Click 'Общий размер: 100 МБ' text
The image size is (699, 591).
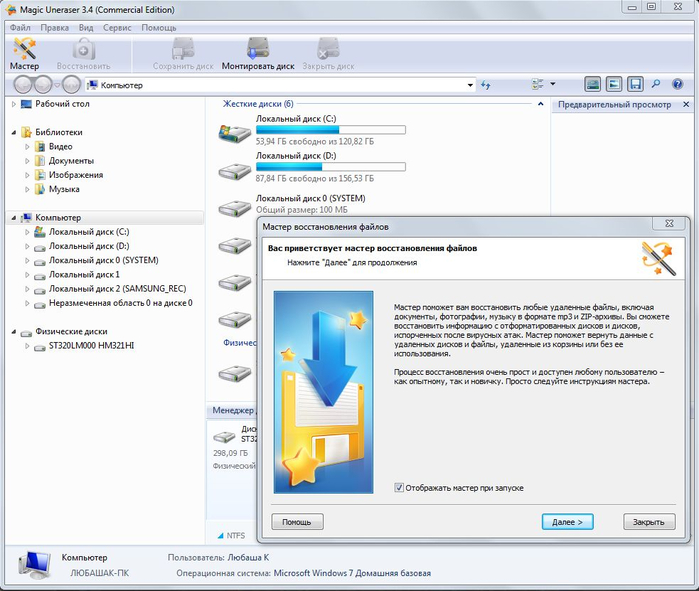click(x=302, y=210)
